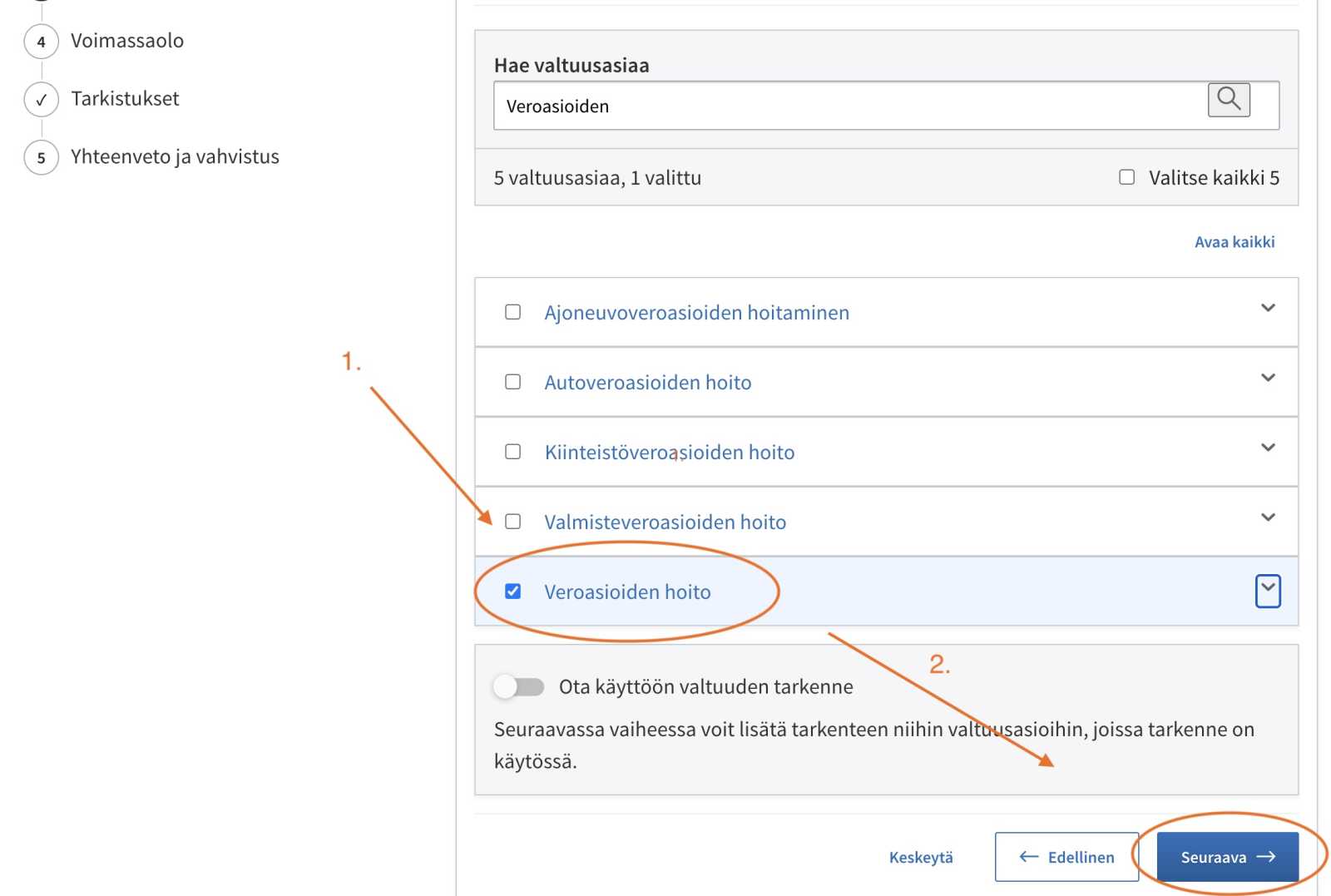Click the 'Hae valtuusasiaa' heading

pos(571,66)
